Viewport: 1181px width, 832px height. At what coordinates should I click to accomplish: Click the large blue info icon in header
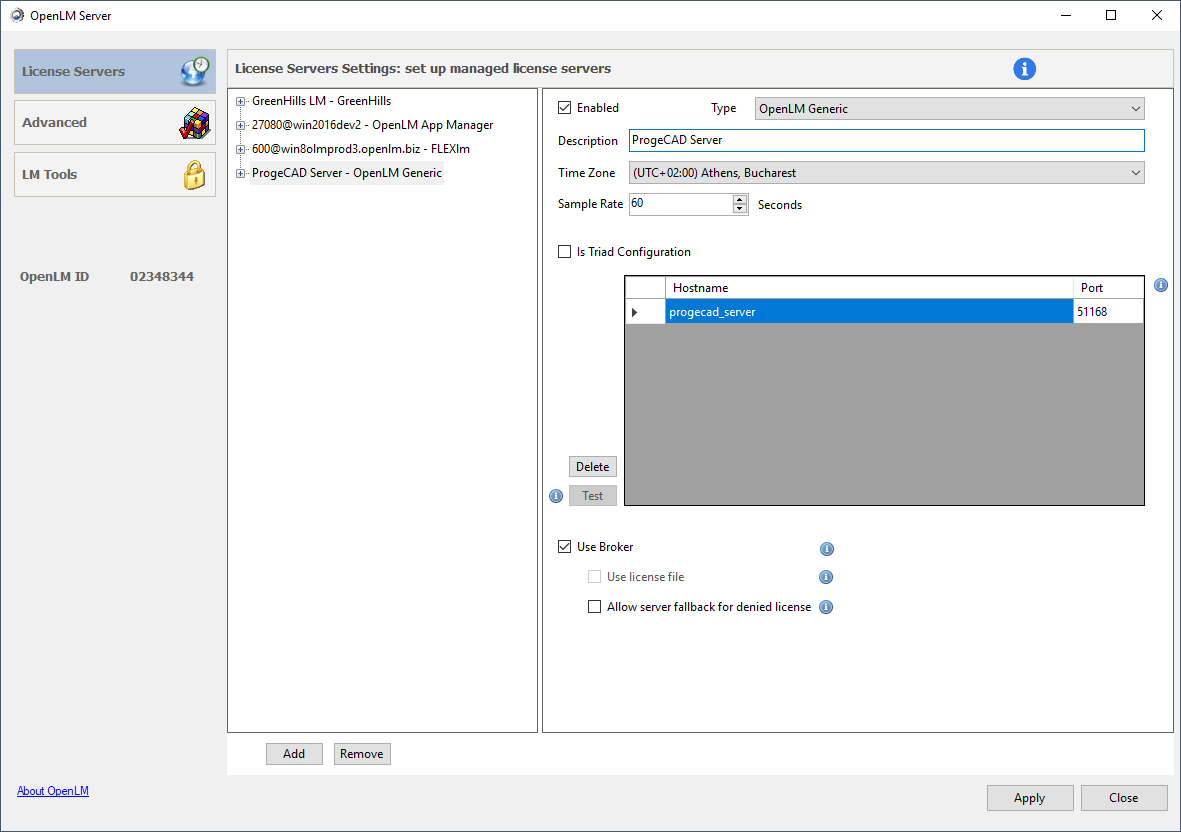coord(1024,69)
